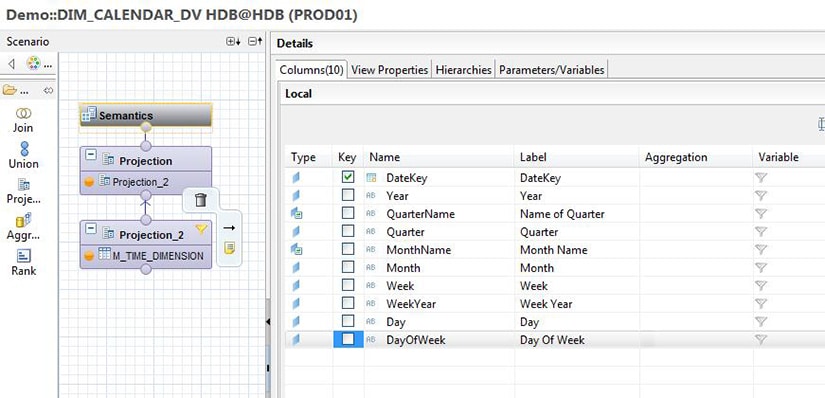Viewport: 825px width, 398px height.
Task: Check the Key checkbox for Year
Action: pos(348,195)
